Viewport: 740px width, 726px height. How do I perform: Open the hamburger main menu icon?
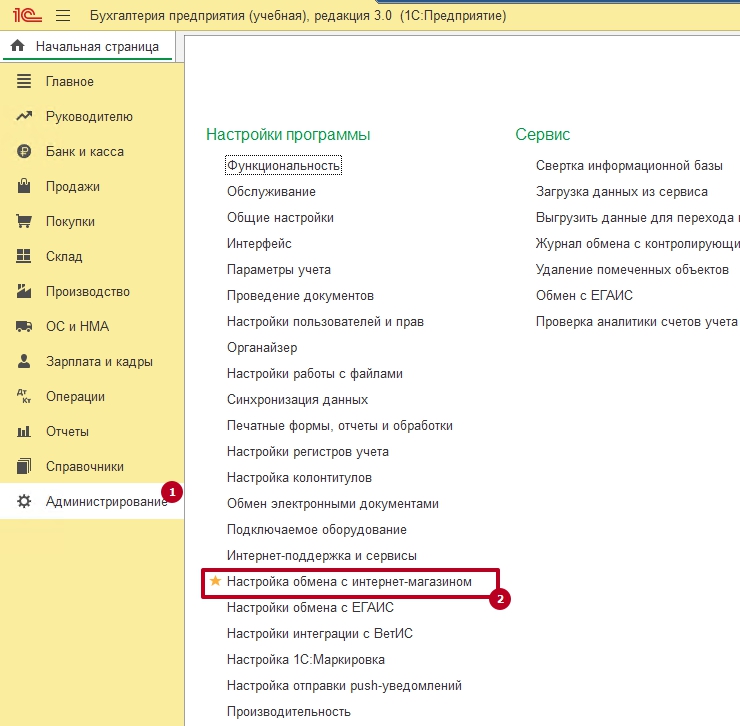[x=63, y=16]
